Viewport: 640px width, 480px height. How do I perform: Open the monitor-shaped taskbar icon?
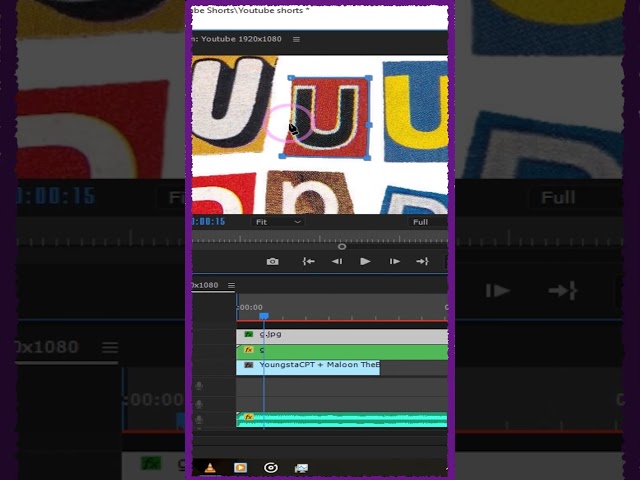point(301,468)
